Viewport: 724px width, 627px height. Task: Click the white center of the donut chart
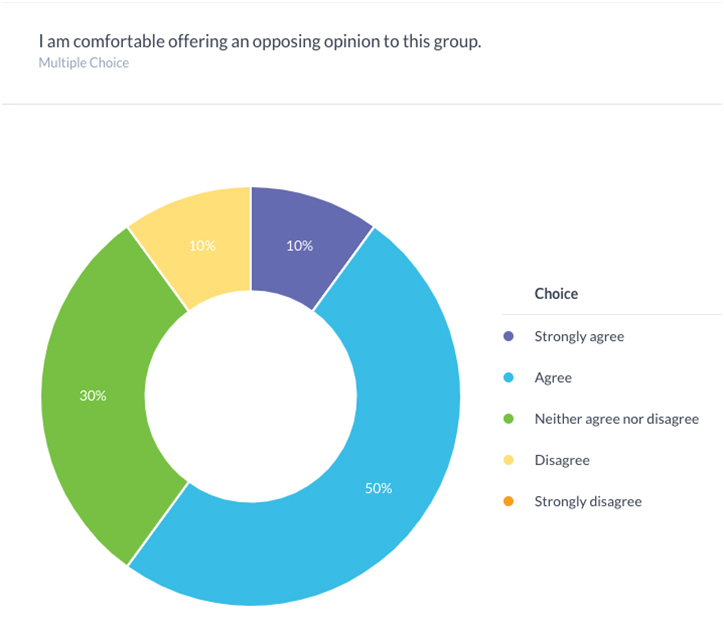coord(250,396)
